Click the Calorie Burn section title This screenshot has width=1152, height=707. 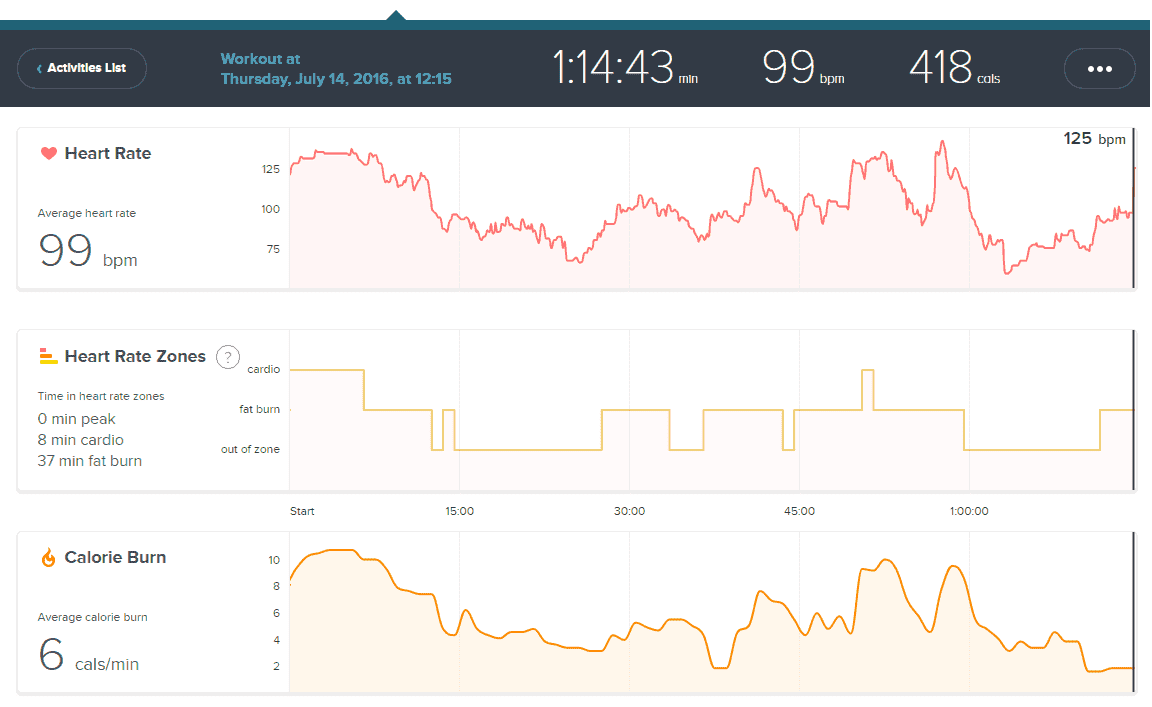point(115,558)
